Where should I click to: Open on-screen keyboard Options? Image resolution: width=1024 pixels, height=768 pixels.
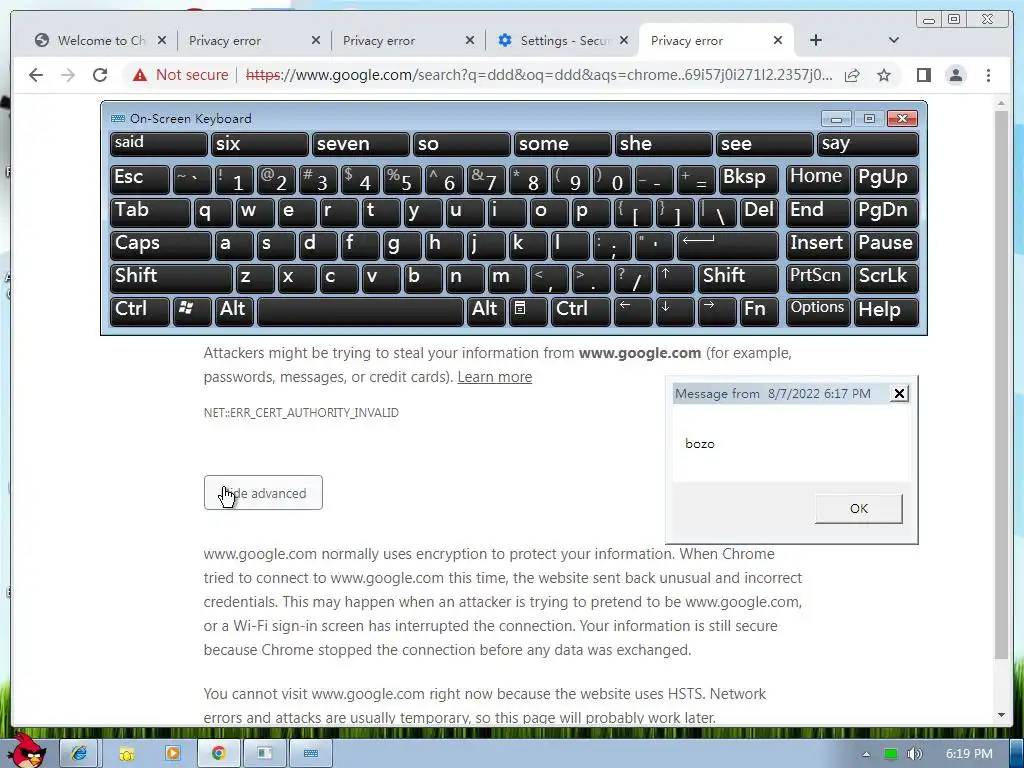point(818,311)
